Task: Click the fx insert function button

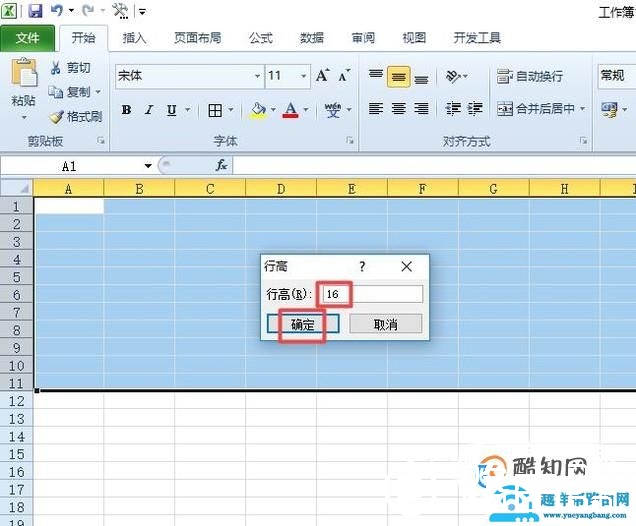Action: 221,165
